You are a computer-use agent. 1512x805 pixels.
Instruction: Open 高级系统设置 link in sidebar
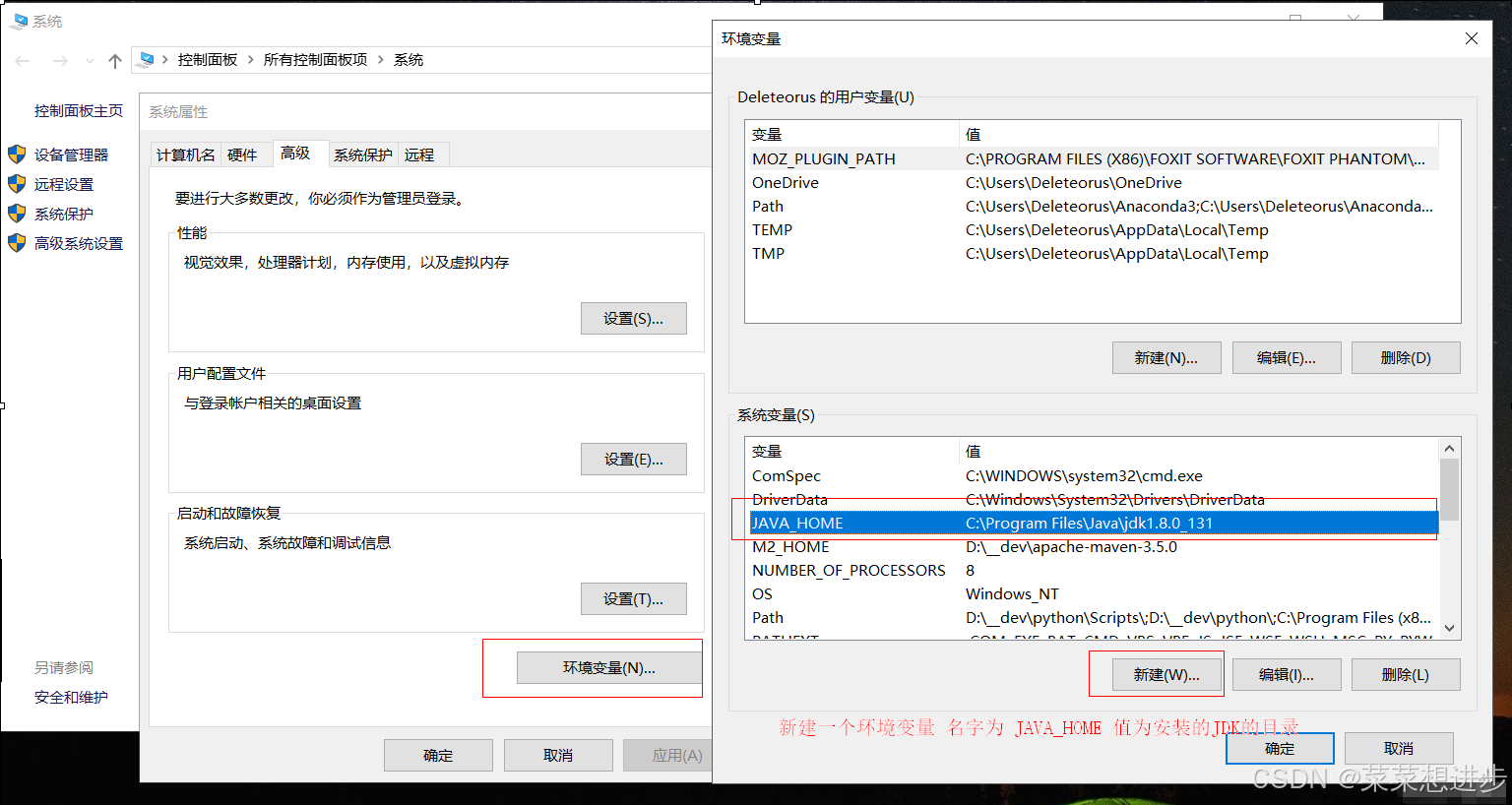[79, 243]
